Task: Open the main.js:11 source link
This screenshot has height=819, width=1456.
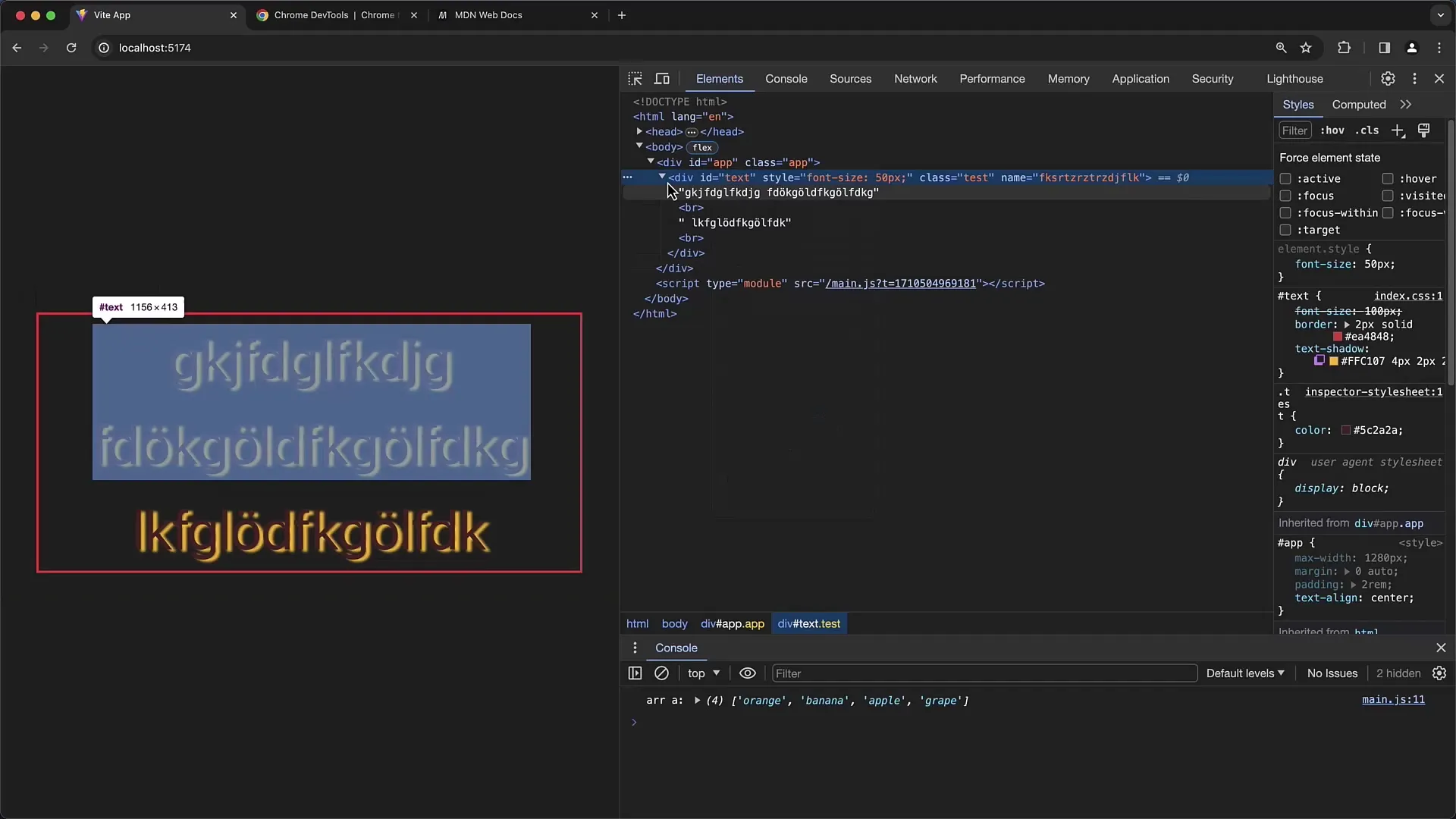Action: pyautogui.click(x=1393, y=700)
